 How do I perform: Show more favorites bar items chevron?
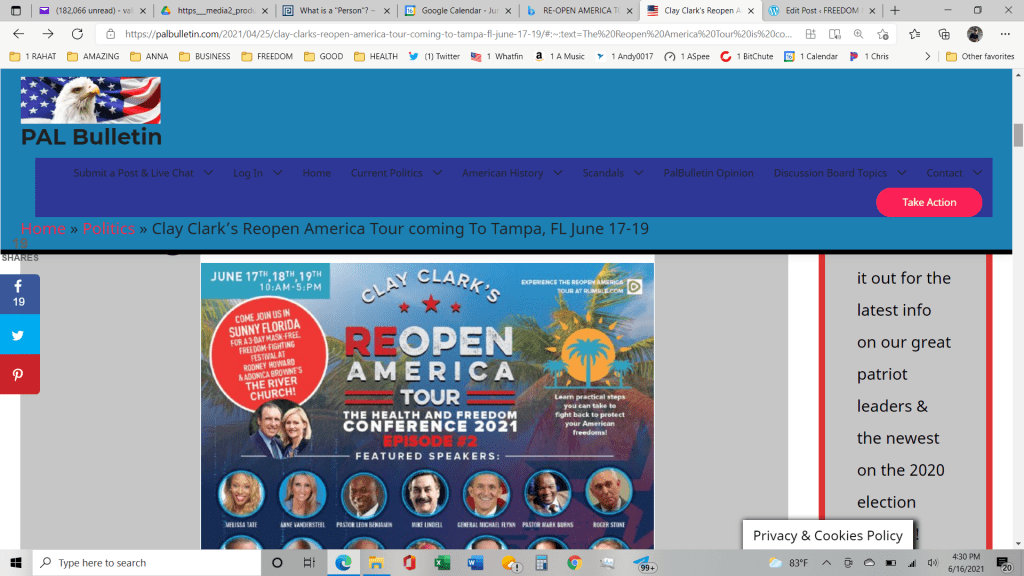tap(928, 56)
